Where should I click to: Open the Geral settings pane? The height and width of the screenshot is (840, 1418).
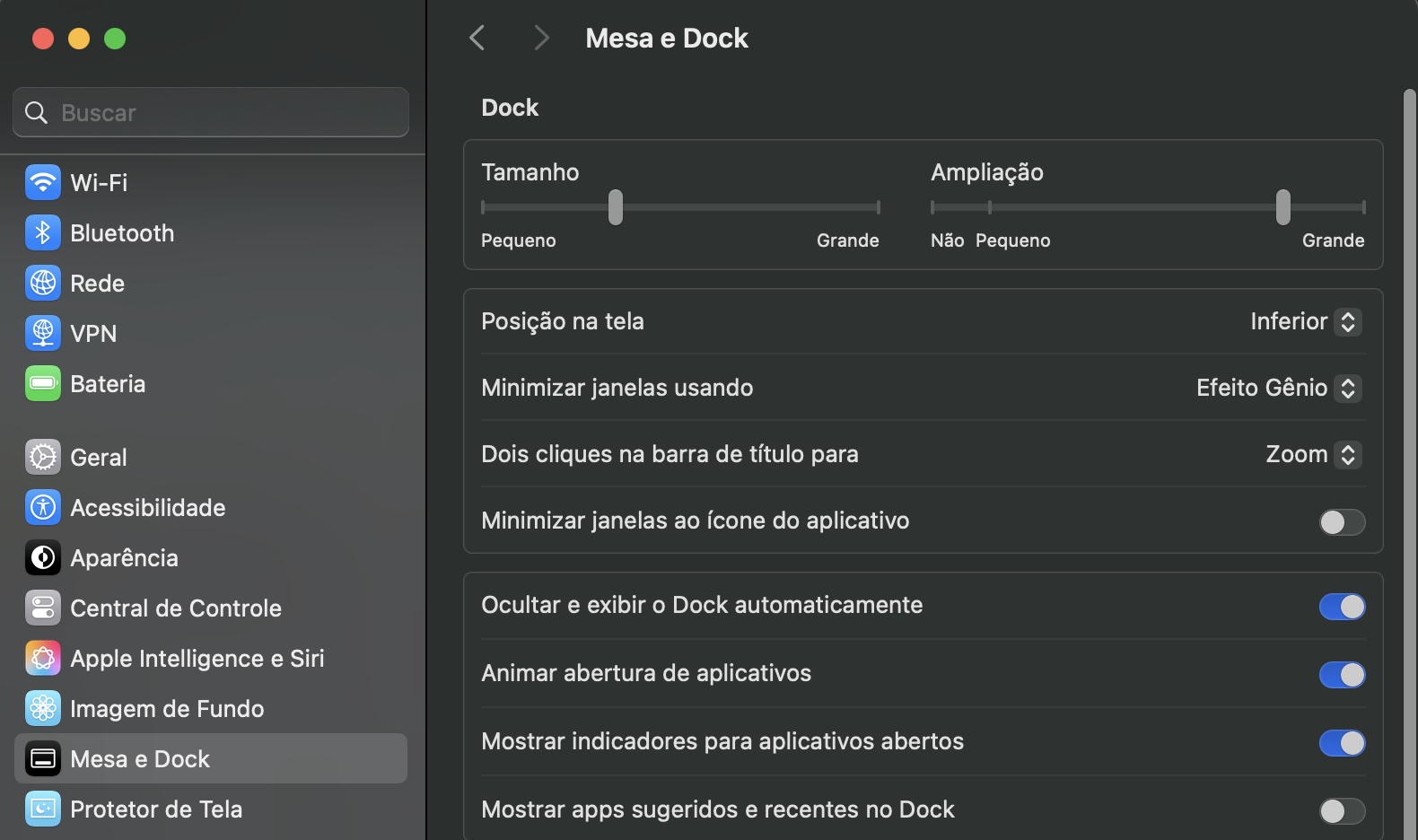(x=211, y=458)
